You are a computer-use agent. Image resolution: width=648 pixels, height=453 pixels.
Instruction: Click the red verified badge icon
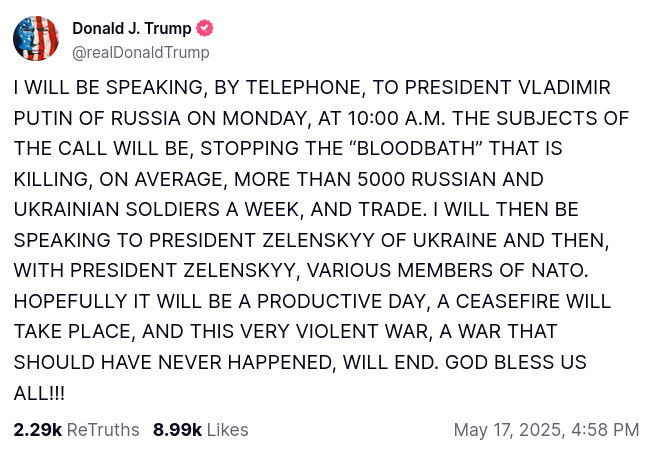[x=205, y=29]
